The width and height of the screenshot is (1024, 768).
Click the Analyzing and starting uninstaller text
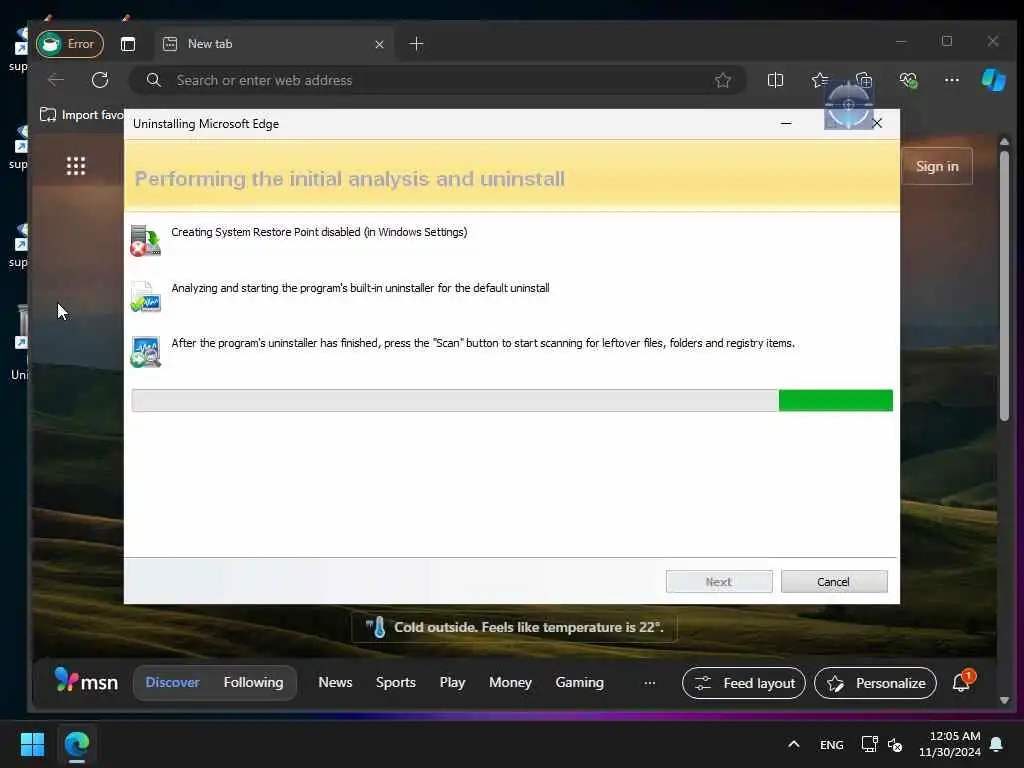(x=360, y=288)
